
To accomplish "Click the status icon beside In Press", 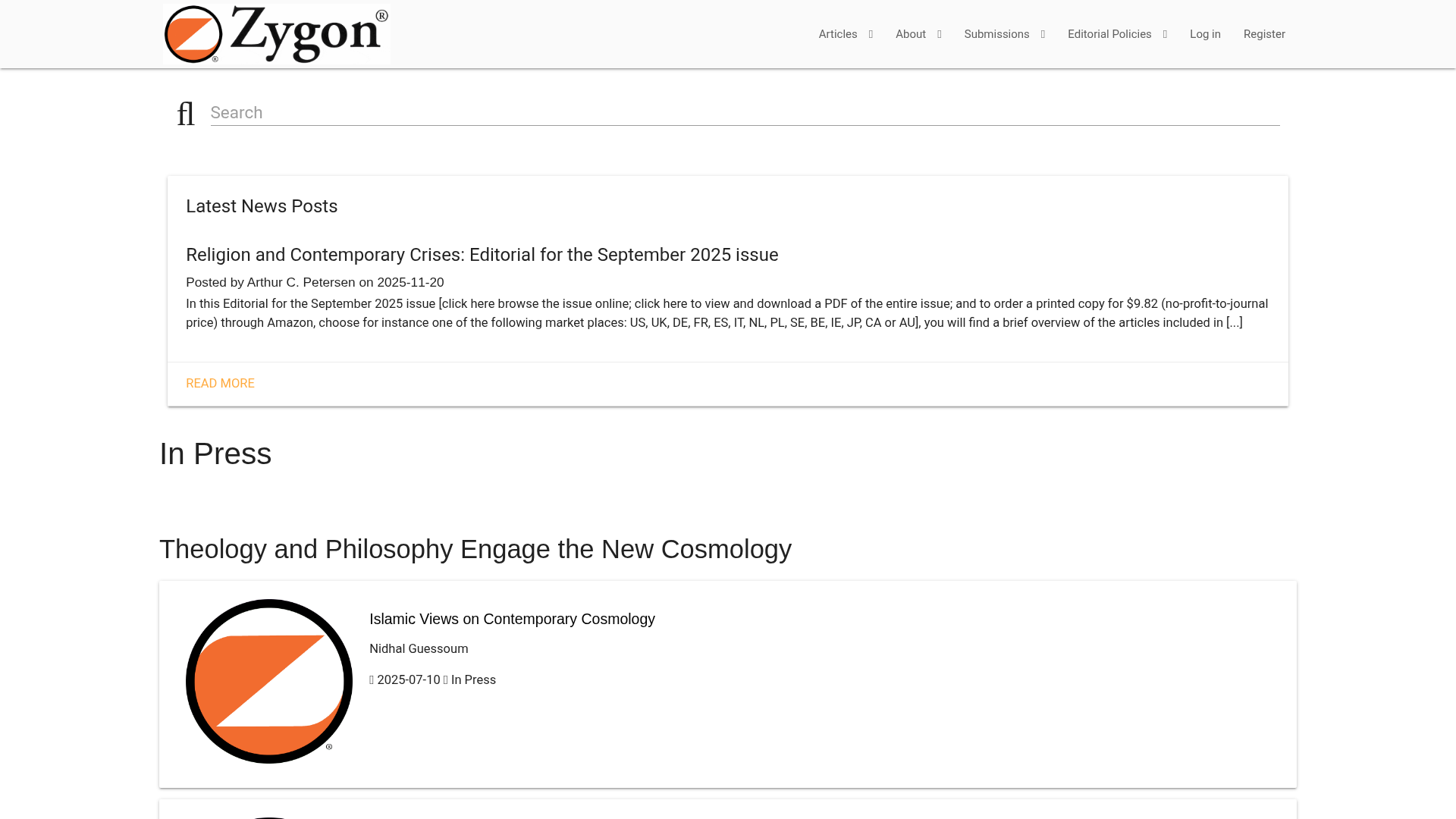I will [446, 679].
